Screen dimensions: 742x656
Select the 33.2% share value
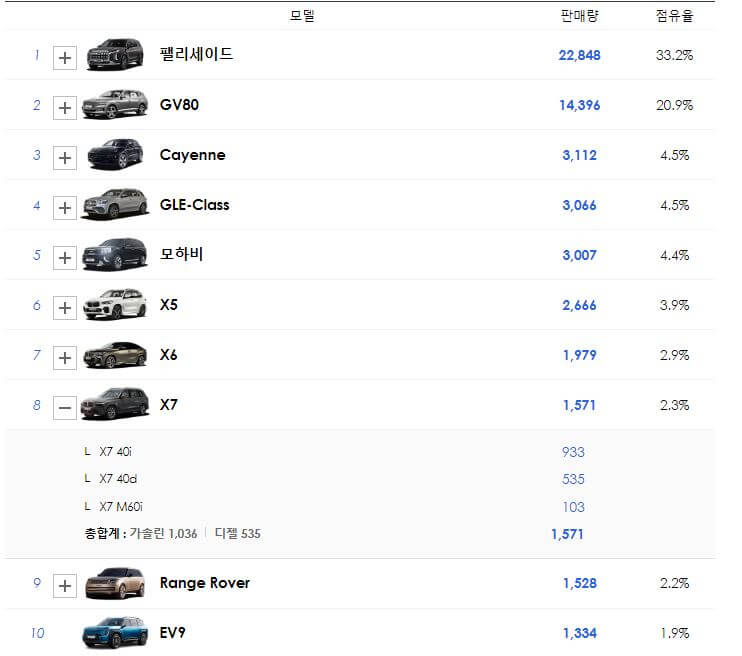click(674, 55)
